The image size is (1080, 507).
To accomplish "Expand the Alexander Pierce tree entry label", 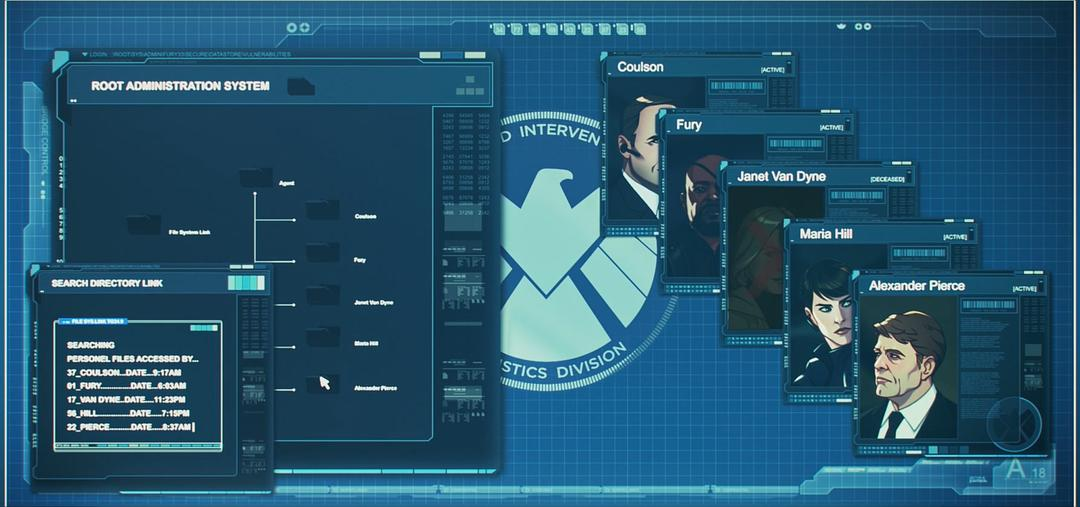I will (x=375, y=388).
